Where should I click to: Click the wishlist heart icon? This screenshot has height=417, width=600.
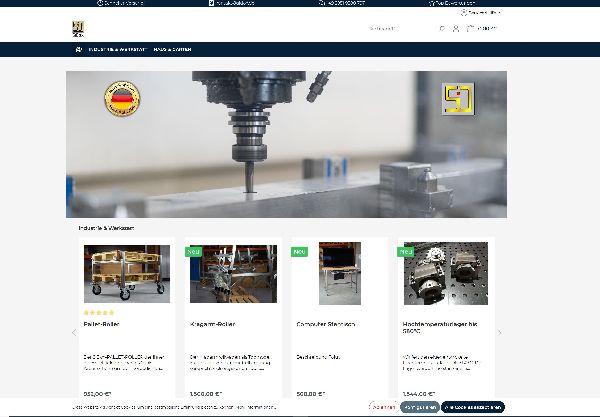point(442,28)
